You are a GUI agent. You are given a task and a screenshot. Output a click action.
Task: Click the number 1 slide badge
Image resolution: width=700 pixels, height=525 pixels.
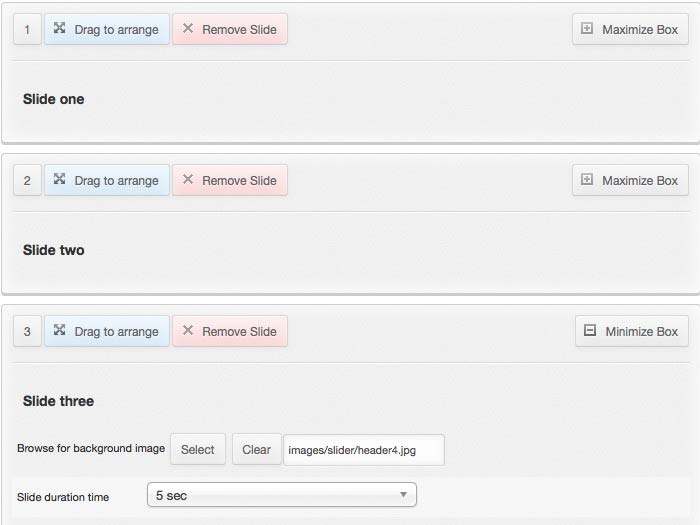(27, 29)
